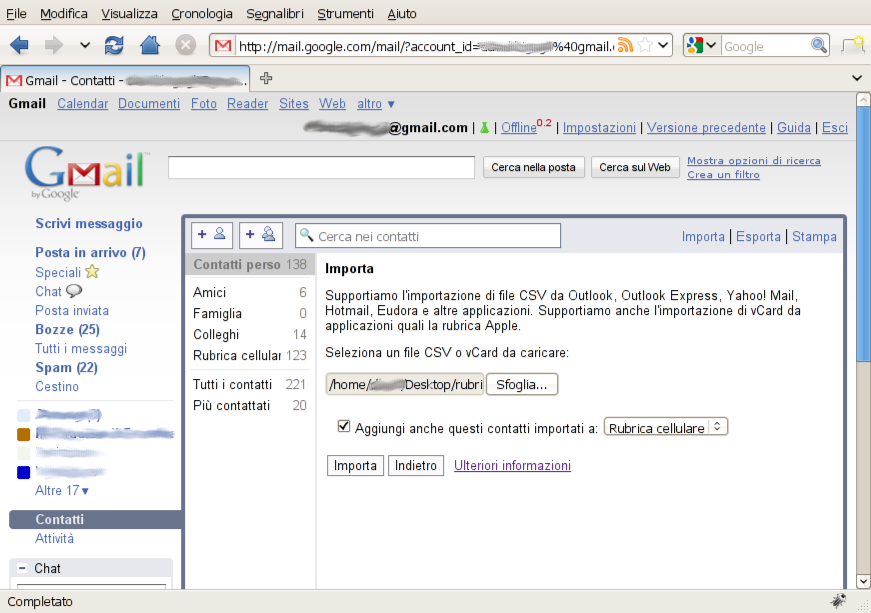Click the Stop loading icon
The width and height of the screenshot is (871, 613).
pos(186,45)
